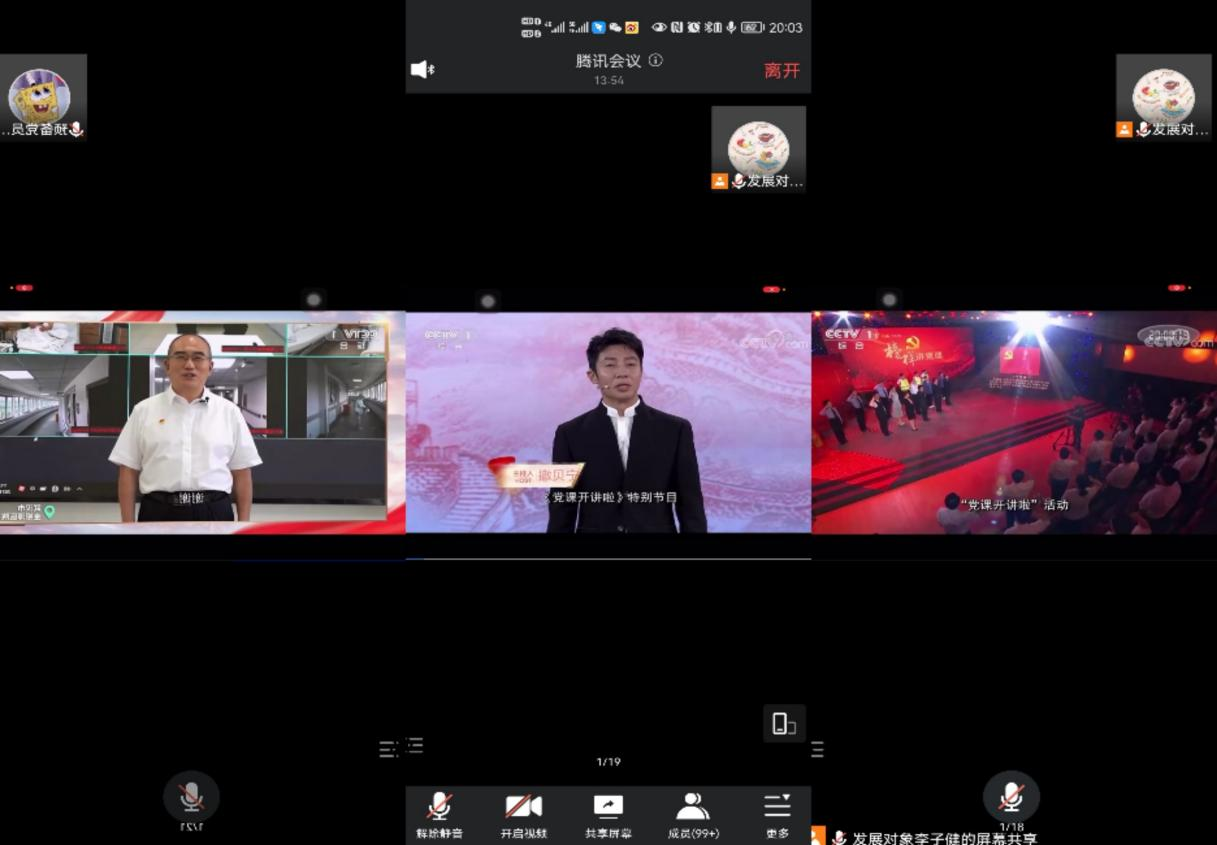Unmute microphone with 解除静音 button
Screen dimensions: 1217x845
(x=439, y=814)
